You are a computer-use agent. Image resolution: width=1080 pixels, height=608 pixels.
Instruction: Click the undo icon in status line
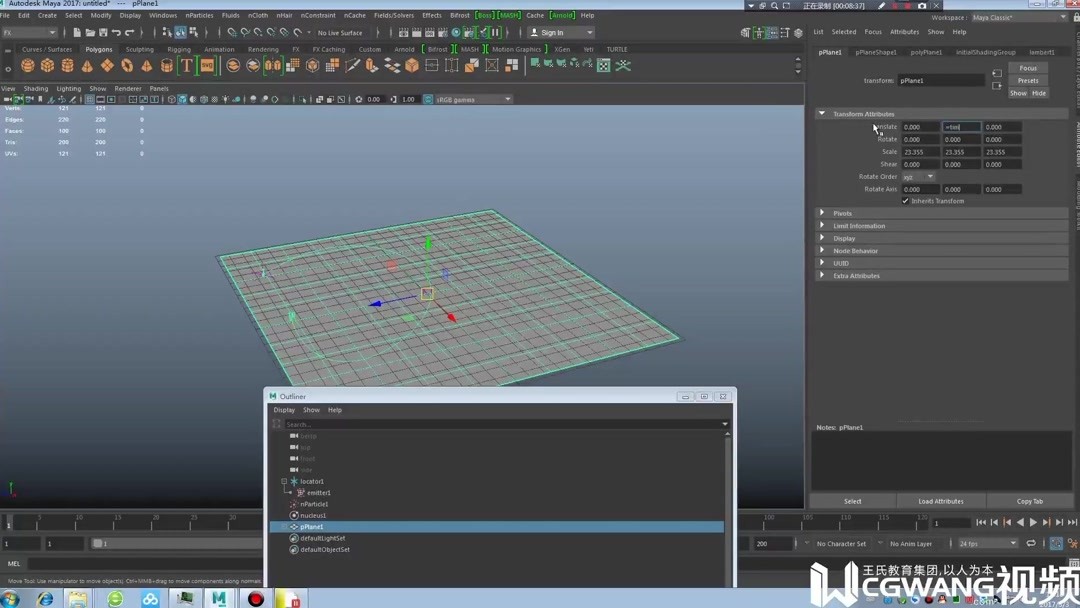(x=116, y=33)
